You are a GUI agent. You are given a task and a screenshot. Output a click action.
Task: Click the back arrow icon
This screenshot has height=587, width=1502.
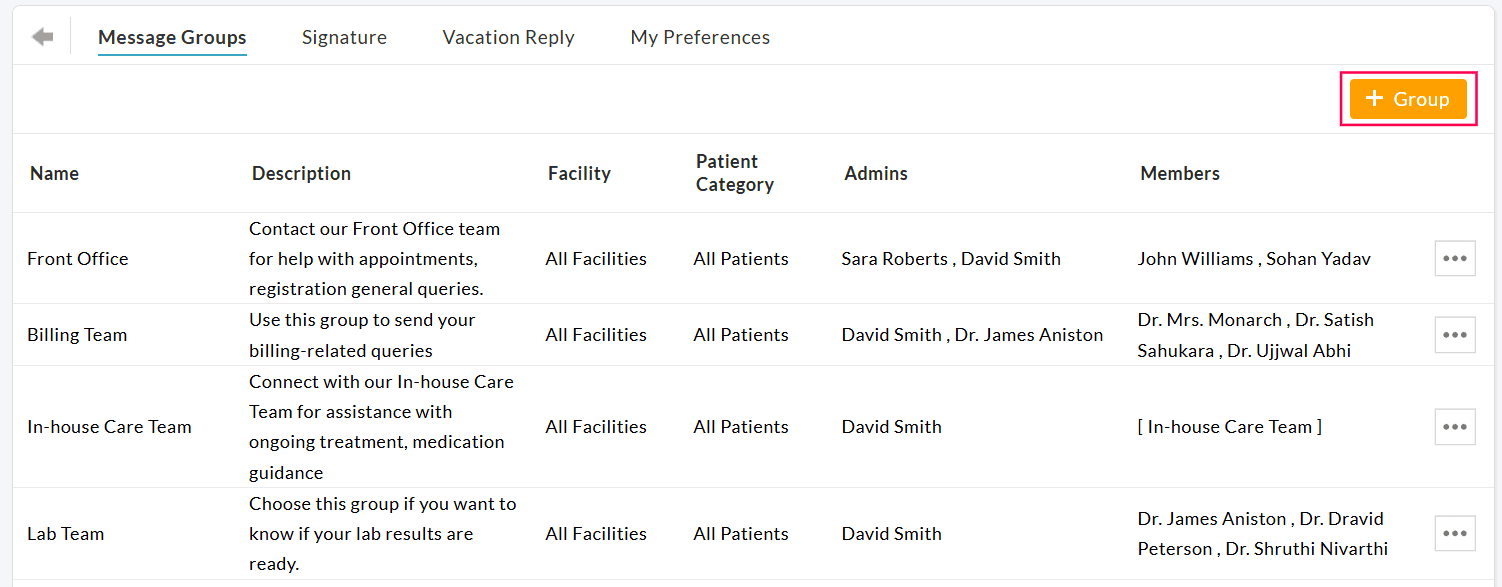(x=42, y=37)
